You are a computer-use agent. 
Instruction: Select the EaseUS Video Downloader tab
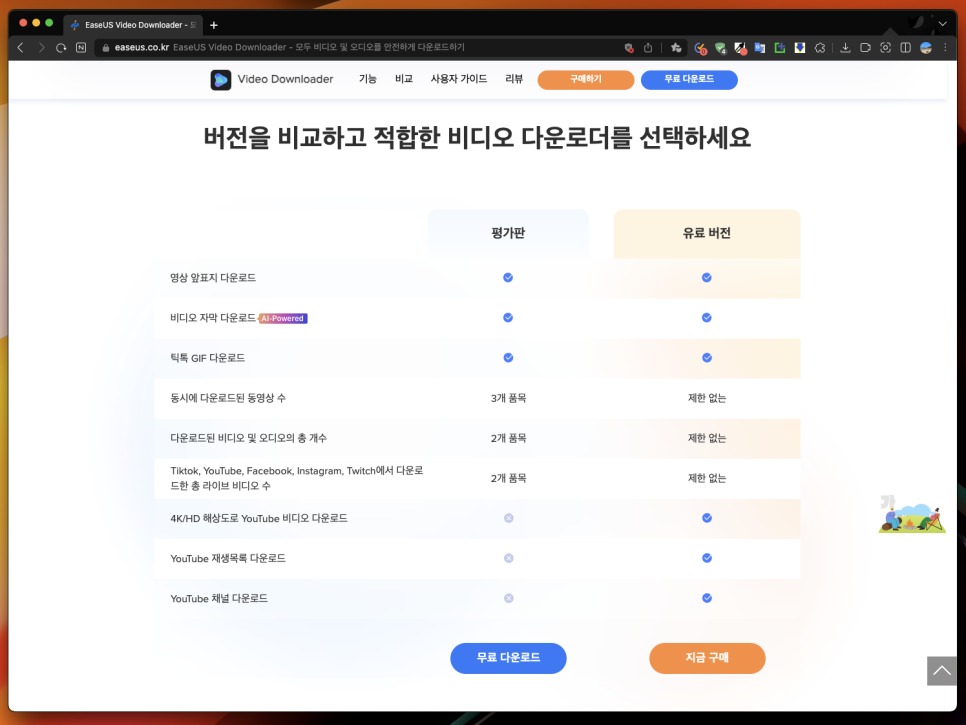coord(133,25)
